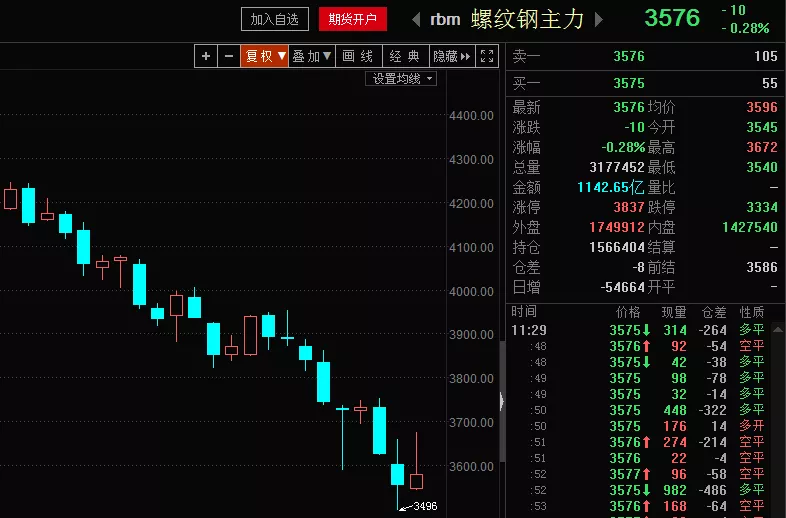
Task: Click the 今开 value 3545
Action: [x=762, y=127]
